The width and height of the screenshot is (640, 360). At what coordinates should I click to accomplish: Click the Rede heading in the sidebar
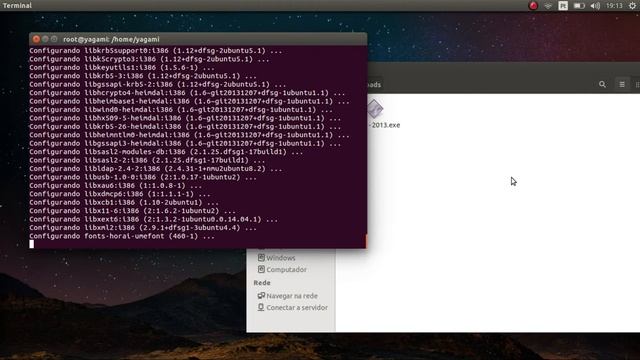(262, 283)
